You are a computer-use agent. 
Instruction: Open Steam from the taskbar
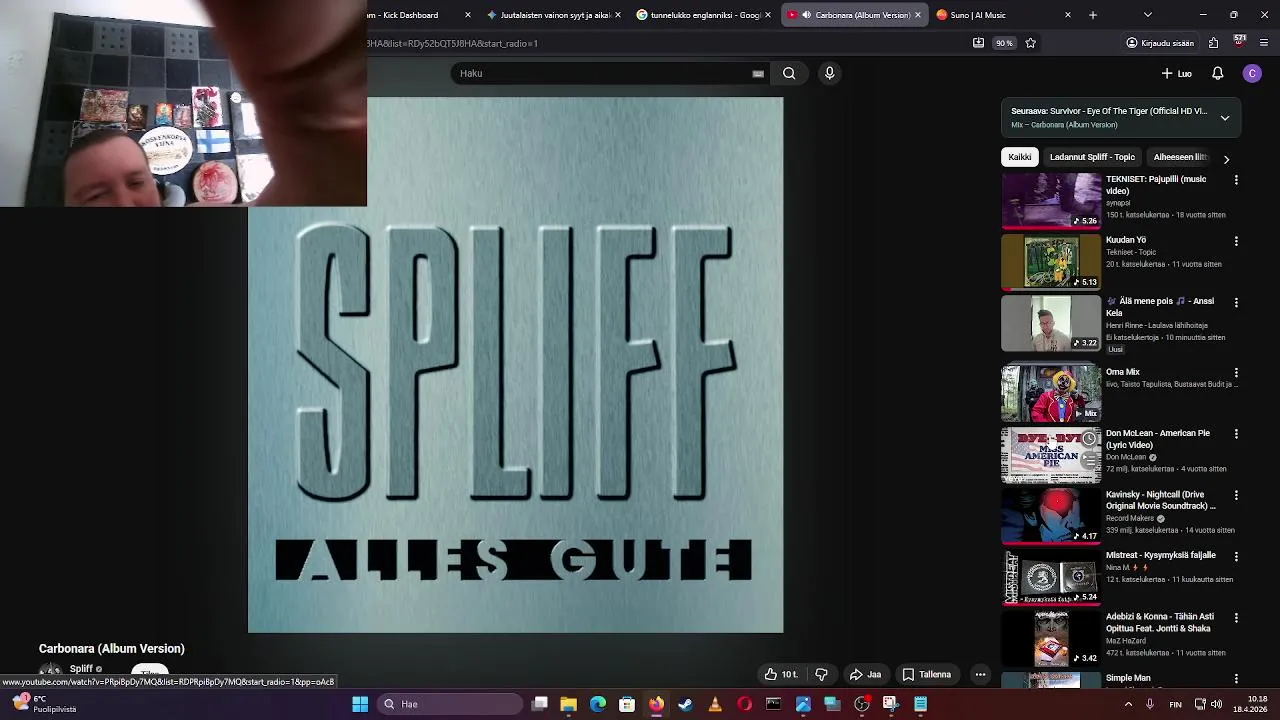pyautogui.click(x=685, y=704)
